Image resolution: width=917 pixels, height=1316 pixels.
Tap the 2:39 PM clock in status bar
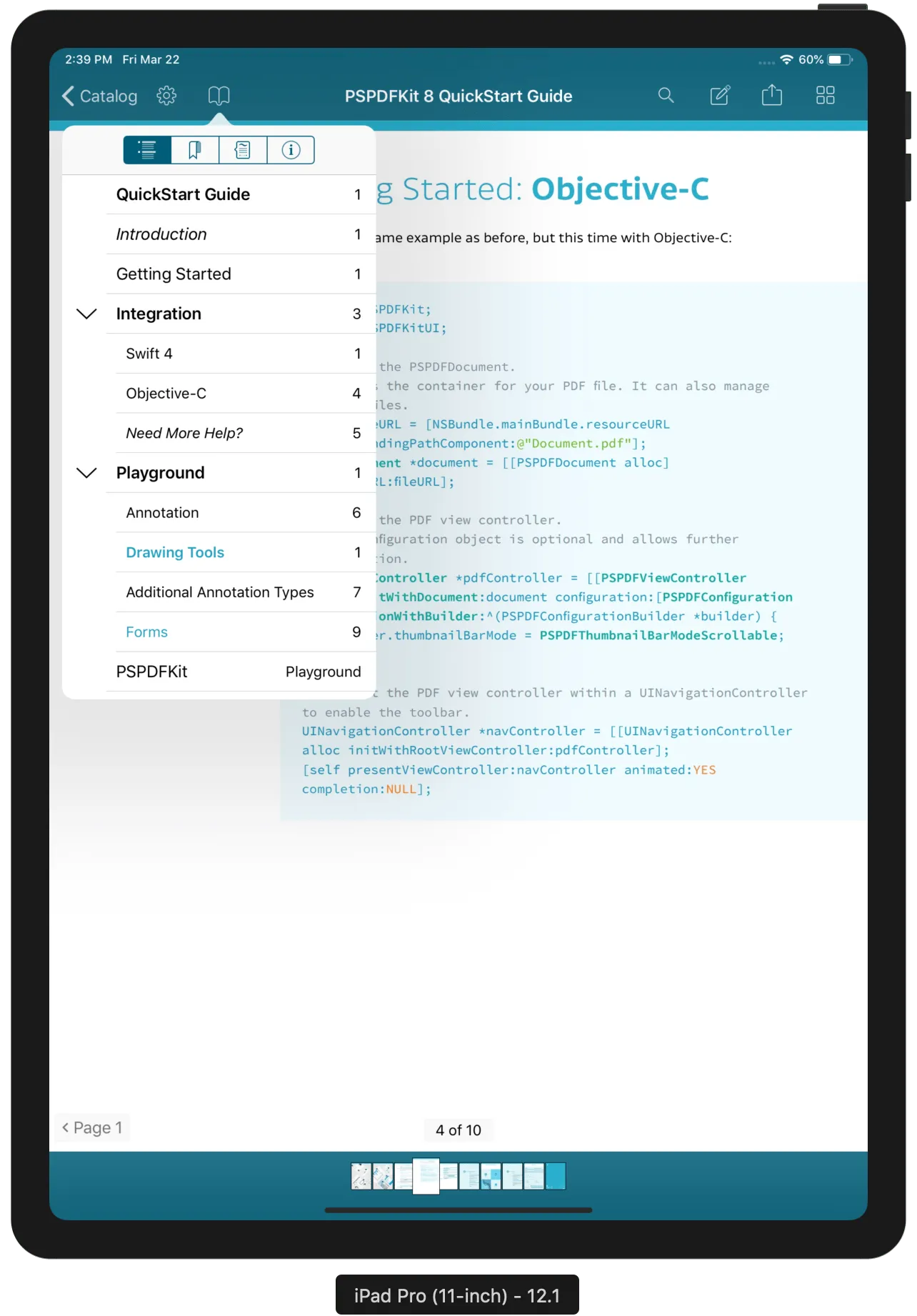click(89, 59)
